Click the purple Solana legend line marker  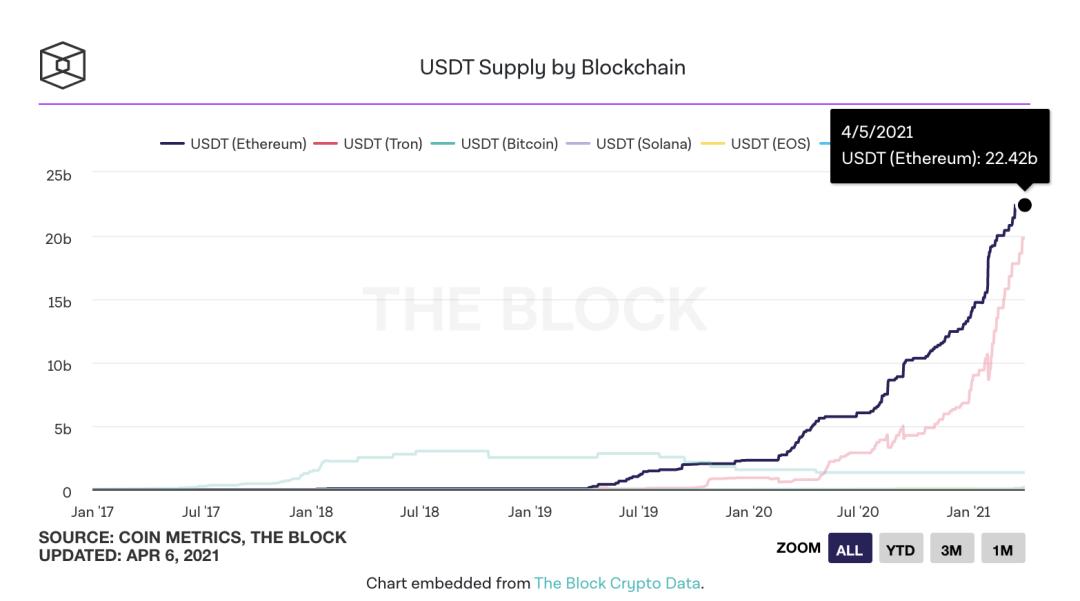coord(578,144)
